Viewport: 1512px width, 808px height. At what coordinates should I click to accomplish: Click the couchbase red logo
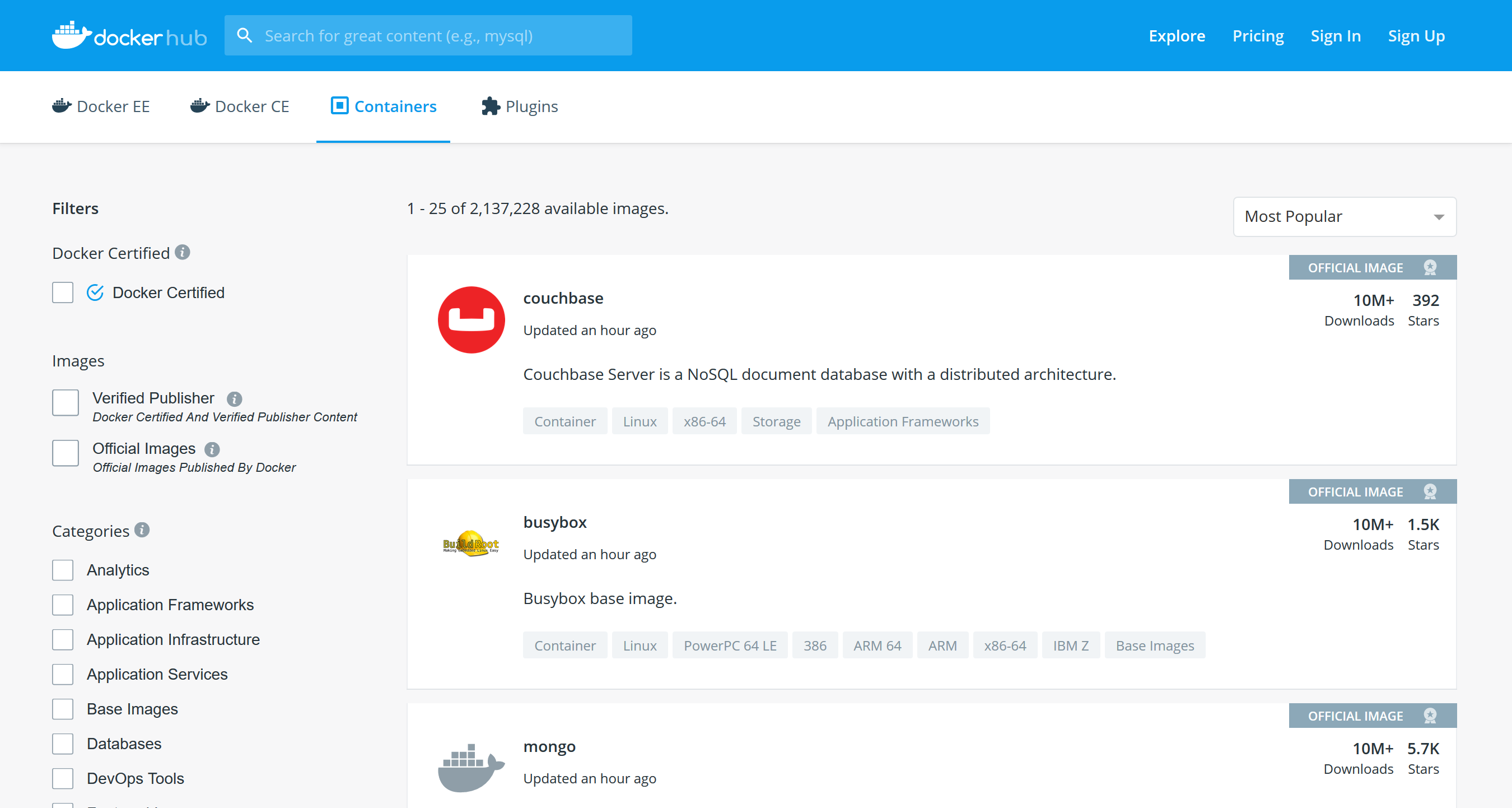point(471,320)
